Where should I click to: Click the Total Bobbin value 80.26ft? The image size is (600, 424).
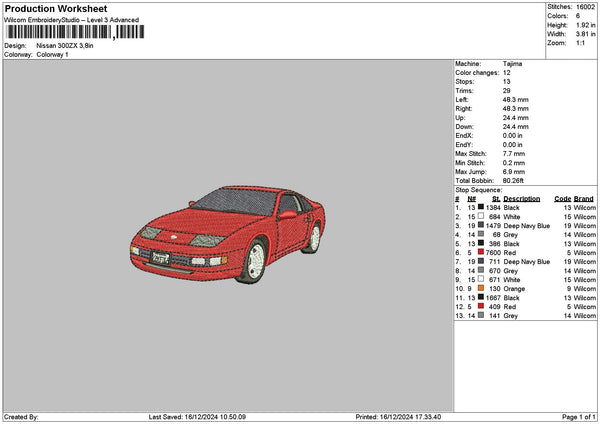point(513,181)
